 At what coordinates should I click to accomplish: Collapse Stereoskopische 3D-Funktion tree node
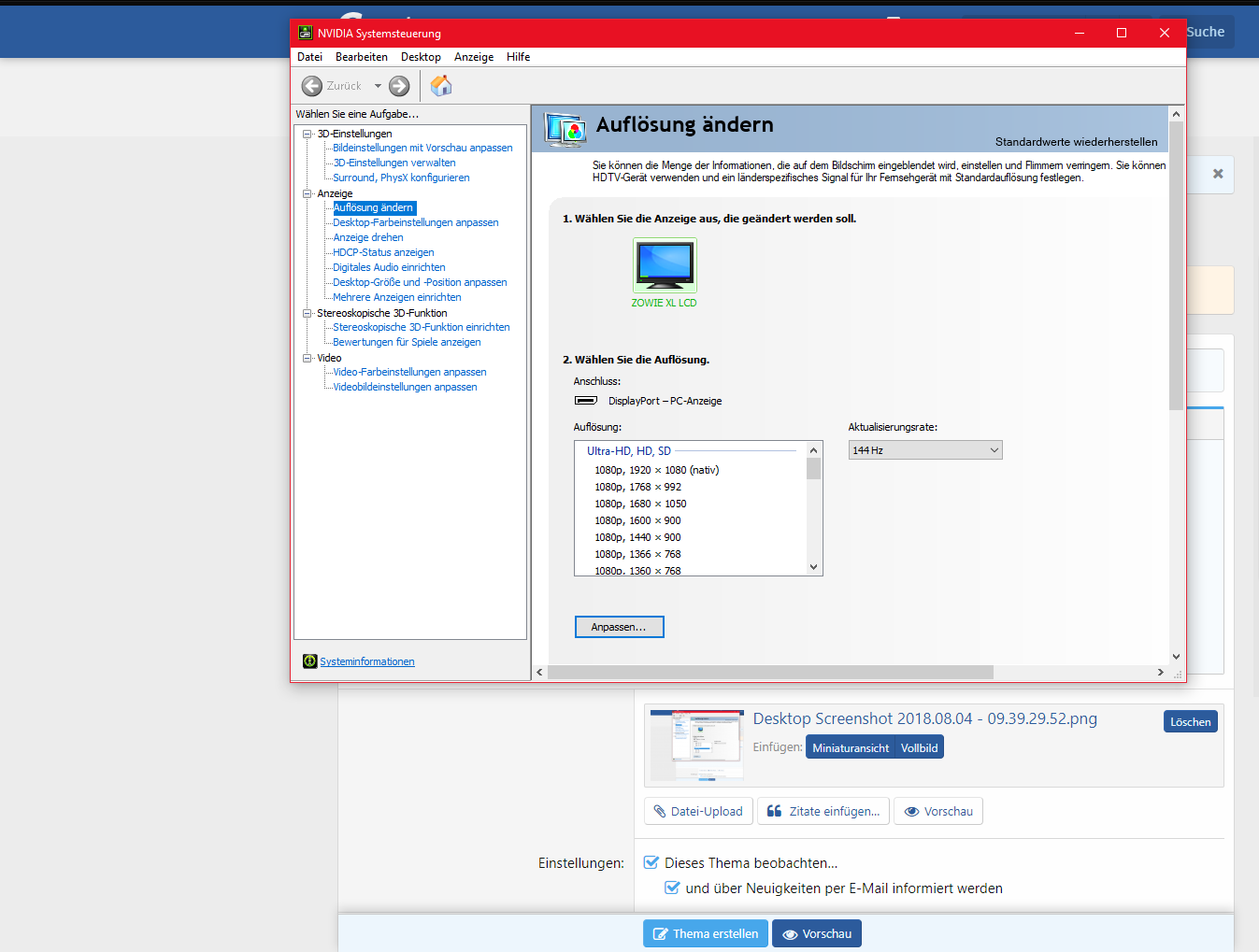(x=307, y=313)
